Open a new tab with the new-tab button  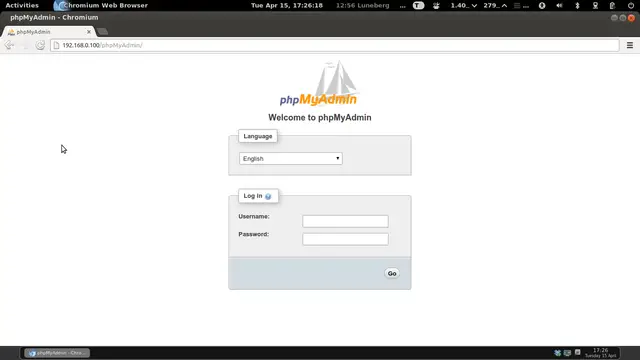pos(103,31)
